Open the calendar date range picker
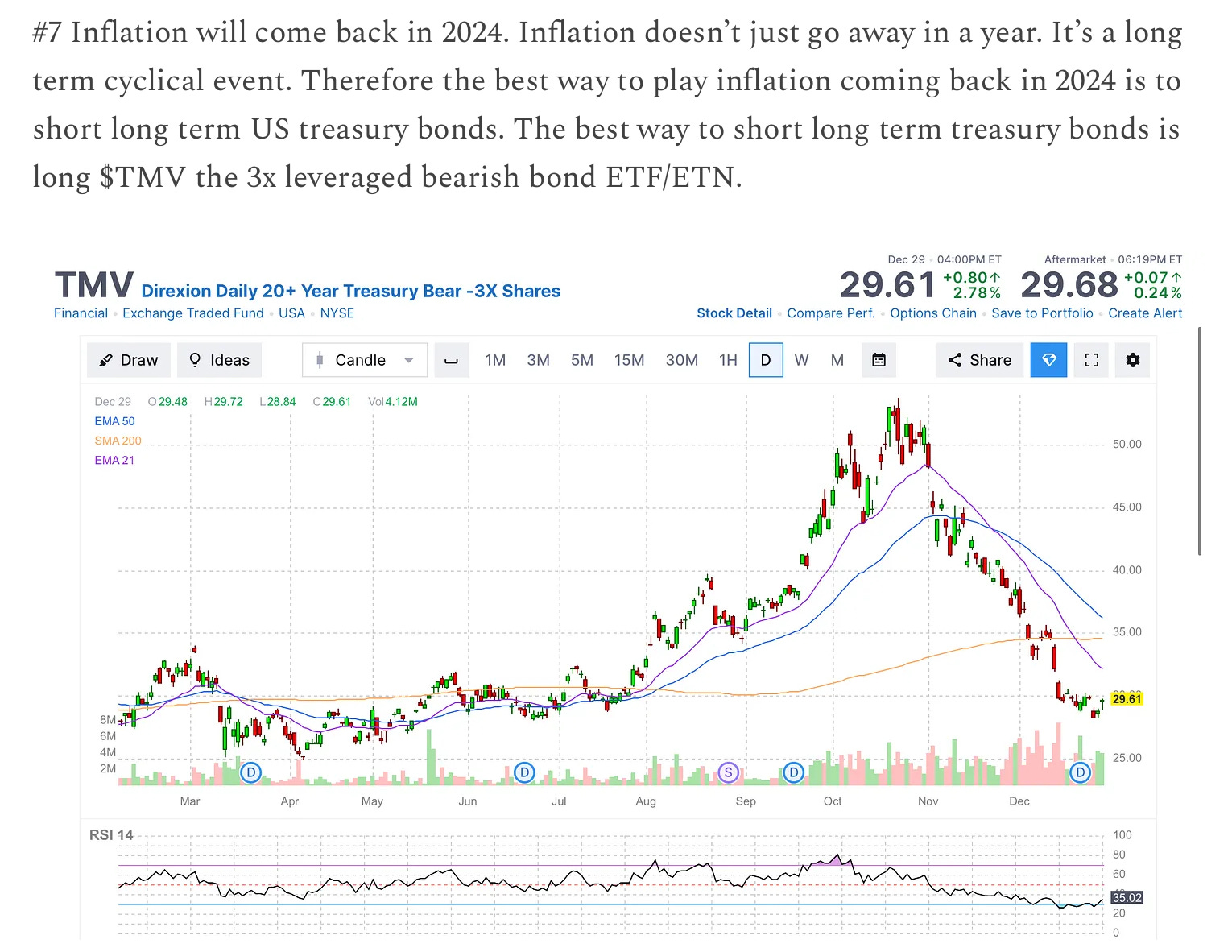This screenshot has width=1232, height=952. 879,360
